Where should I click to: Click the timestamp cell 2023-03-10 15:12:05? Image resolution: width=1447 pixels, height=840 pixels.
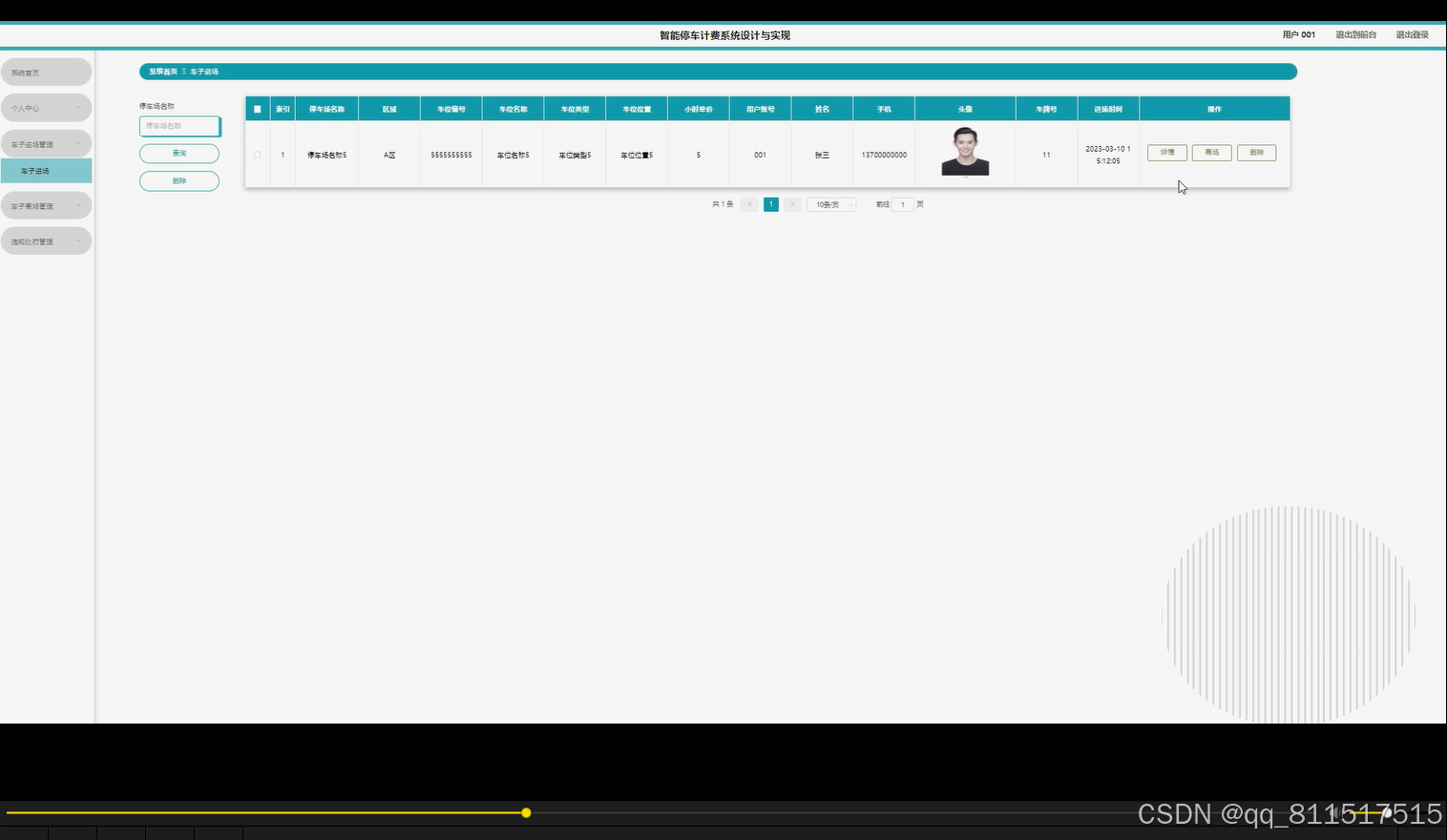pyautogui.click(x=1108, y=155)
